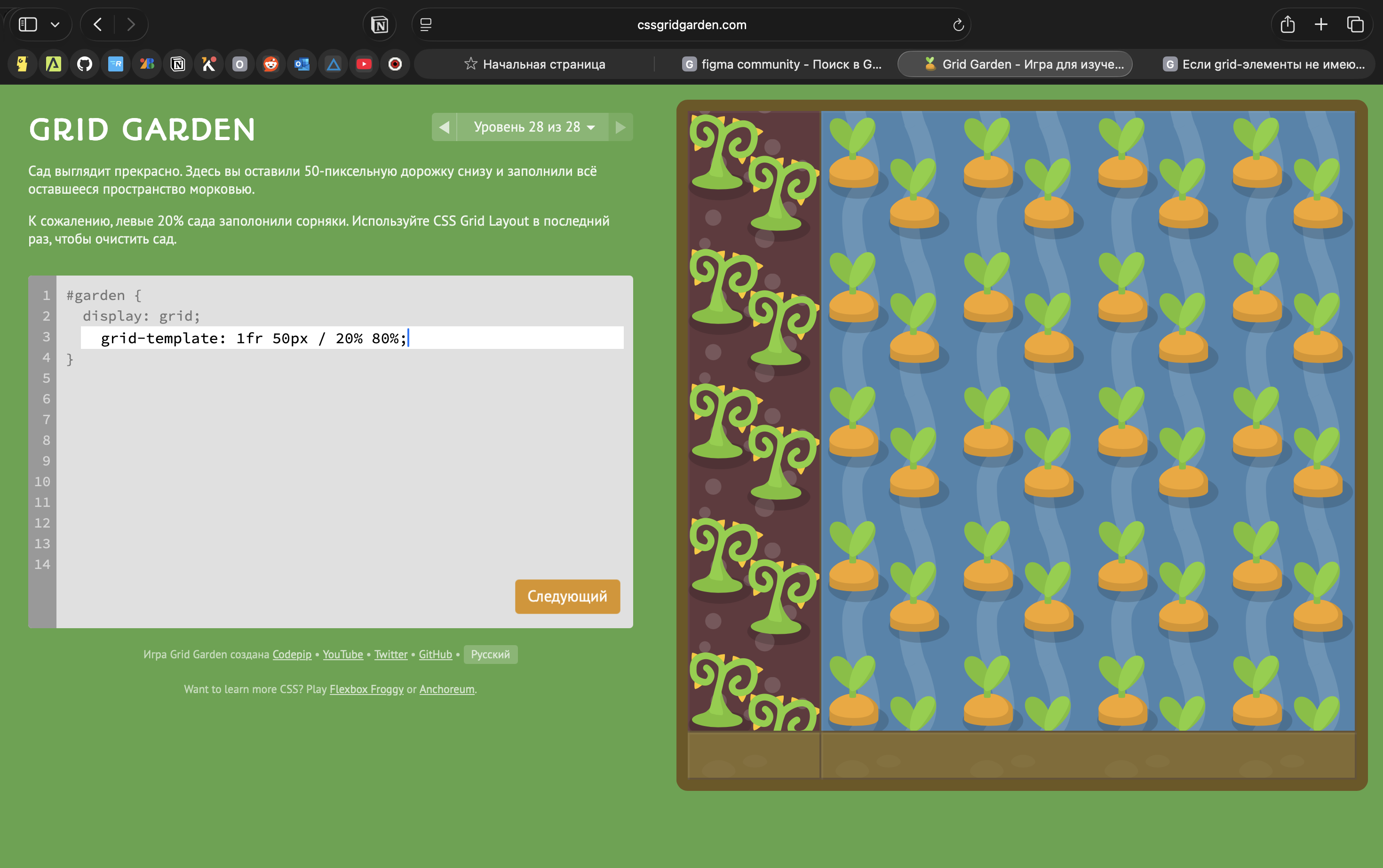Expand the Уровень 28 из 28 dropdown
The height and width of the screenshot is (868, 1383).
point(533,127)
